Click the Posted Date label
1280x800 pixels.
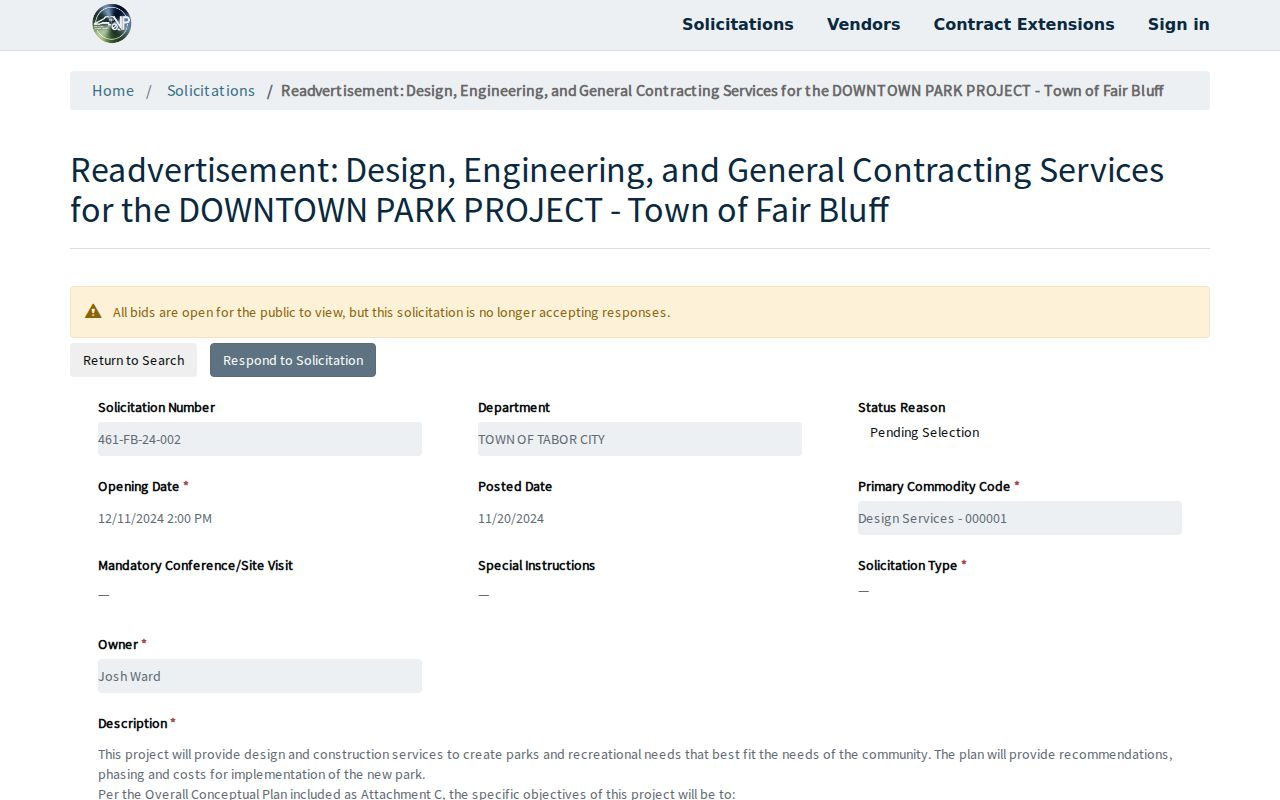point(515,486)
